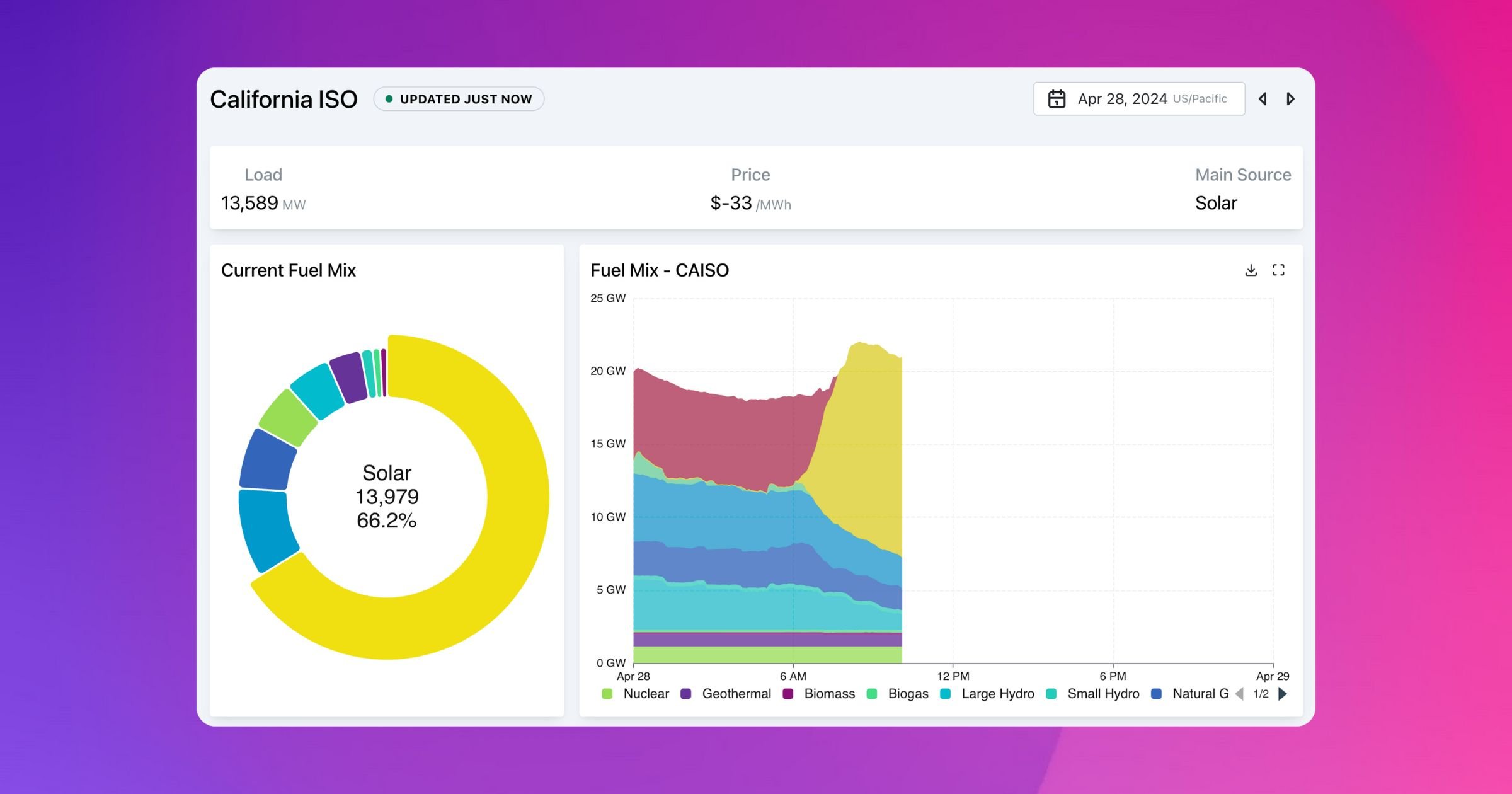Open the chart in fullscreen mode
Viewport: 1512px width, 794px height.
coord(1280,270)
